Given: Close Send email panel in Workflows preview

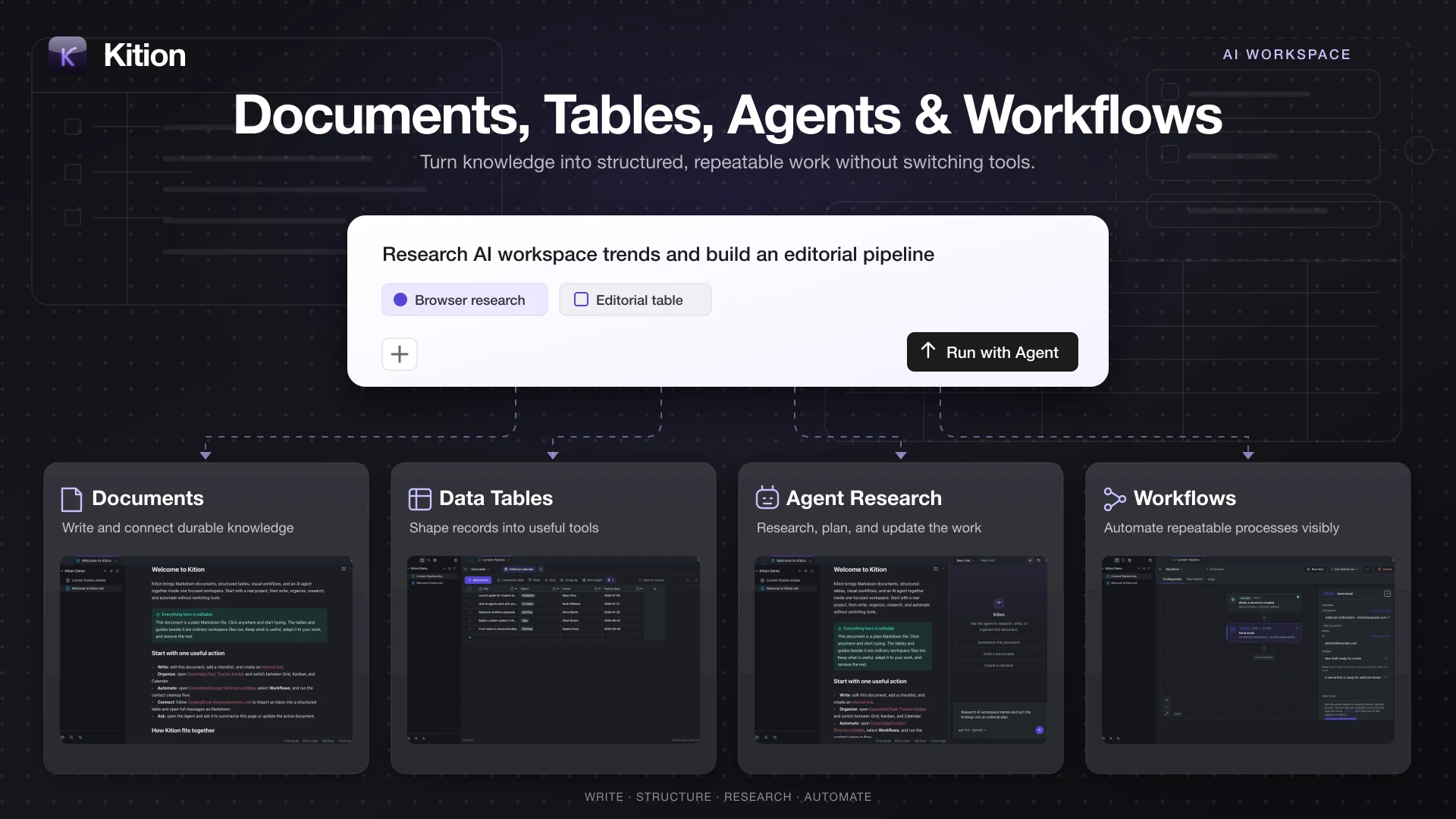Looking at the screenshot, I should click(1387, 594).
